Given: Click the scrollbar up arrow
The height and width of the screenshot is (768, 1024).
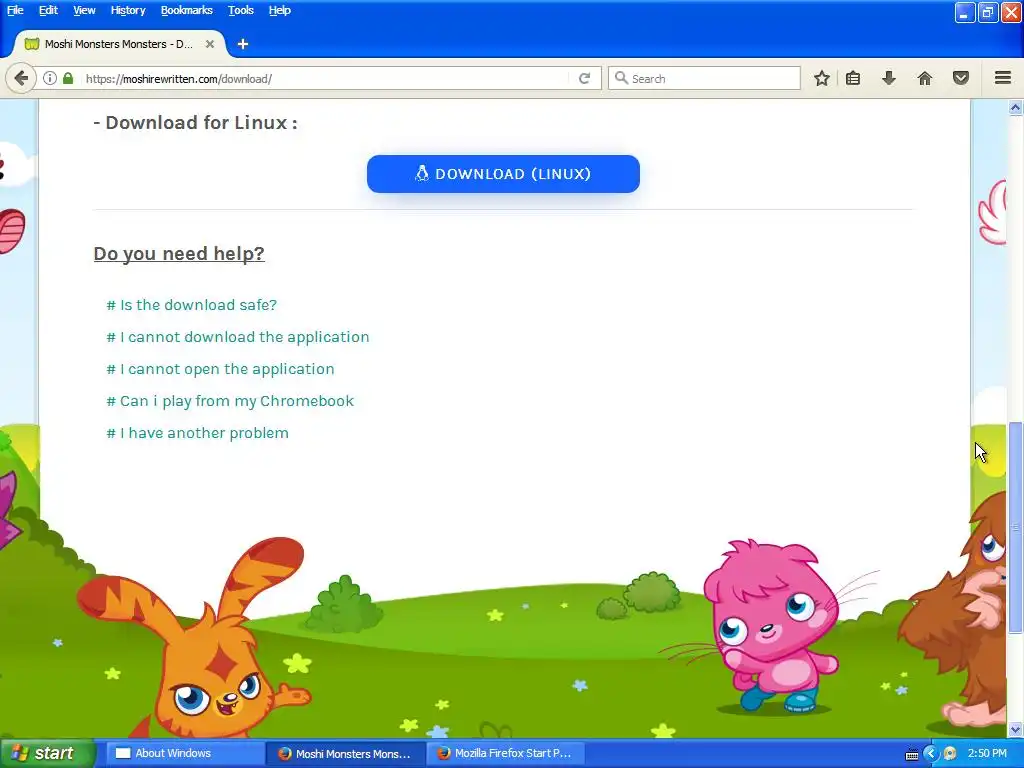Looking at the screenshot, I should coord(1016,108).
